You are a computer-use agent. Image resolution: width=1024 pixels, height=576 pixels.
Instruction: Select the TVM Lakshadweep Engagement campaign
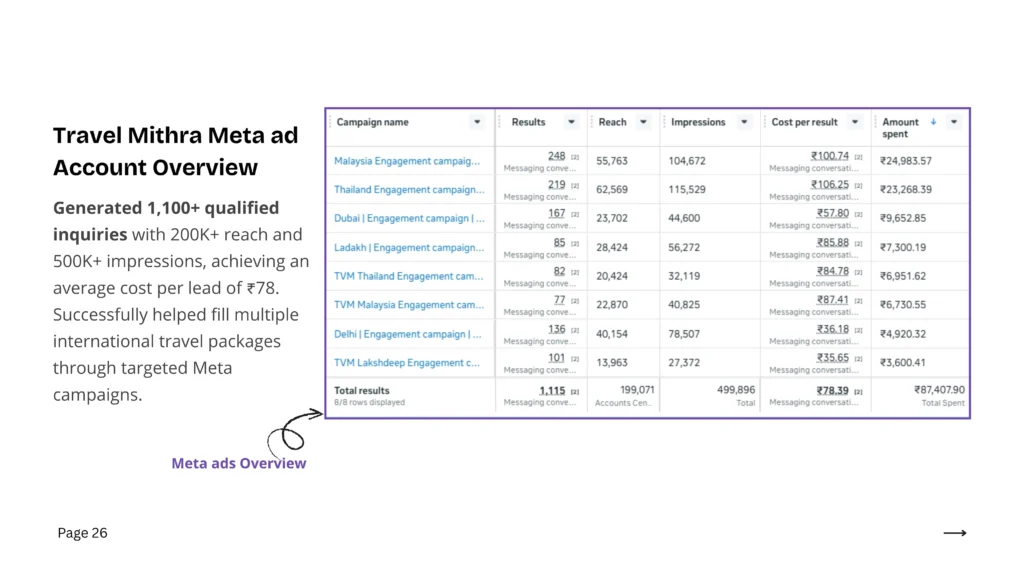pyautogui.click(x=408, y=363)
